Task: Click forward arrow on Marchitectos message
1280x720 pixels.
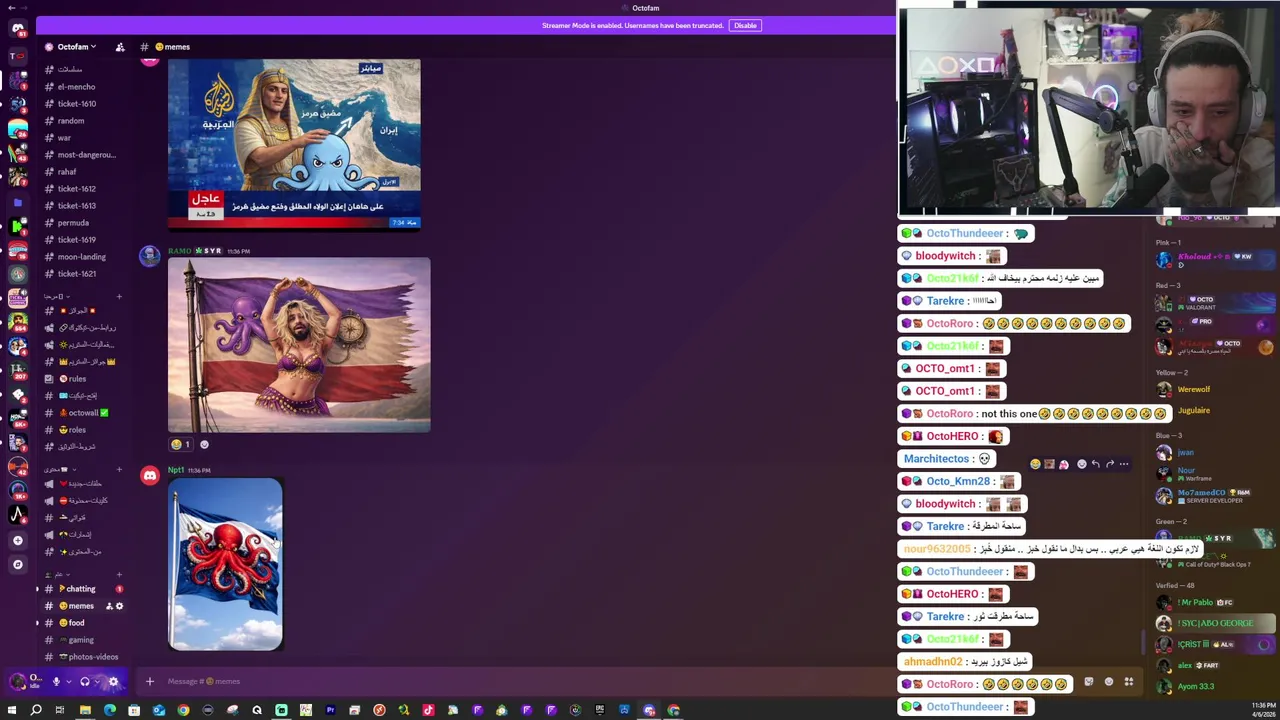Action: (x=1110, y=464)
